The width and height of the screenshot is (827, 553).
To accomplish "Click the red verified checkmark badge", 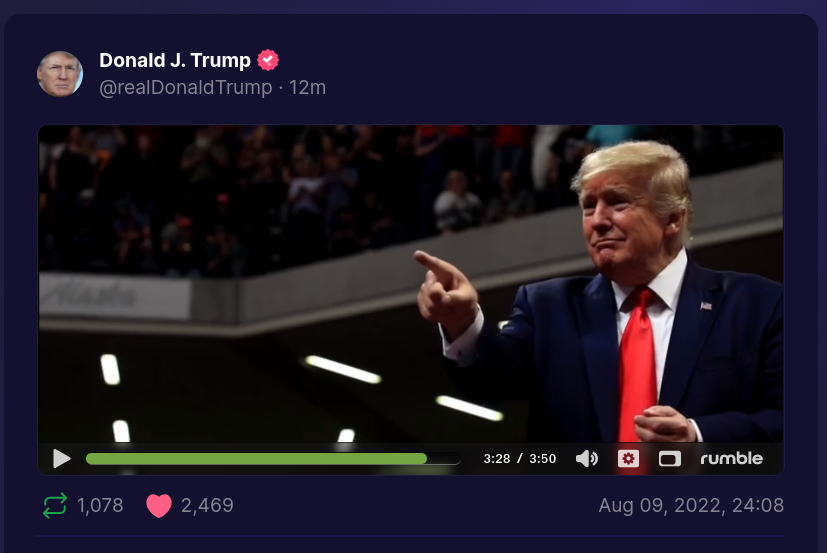I will click(268, 60).
